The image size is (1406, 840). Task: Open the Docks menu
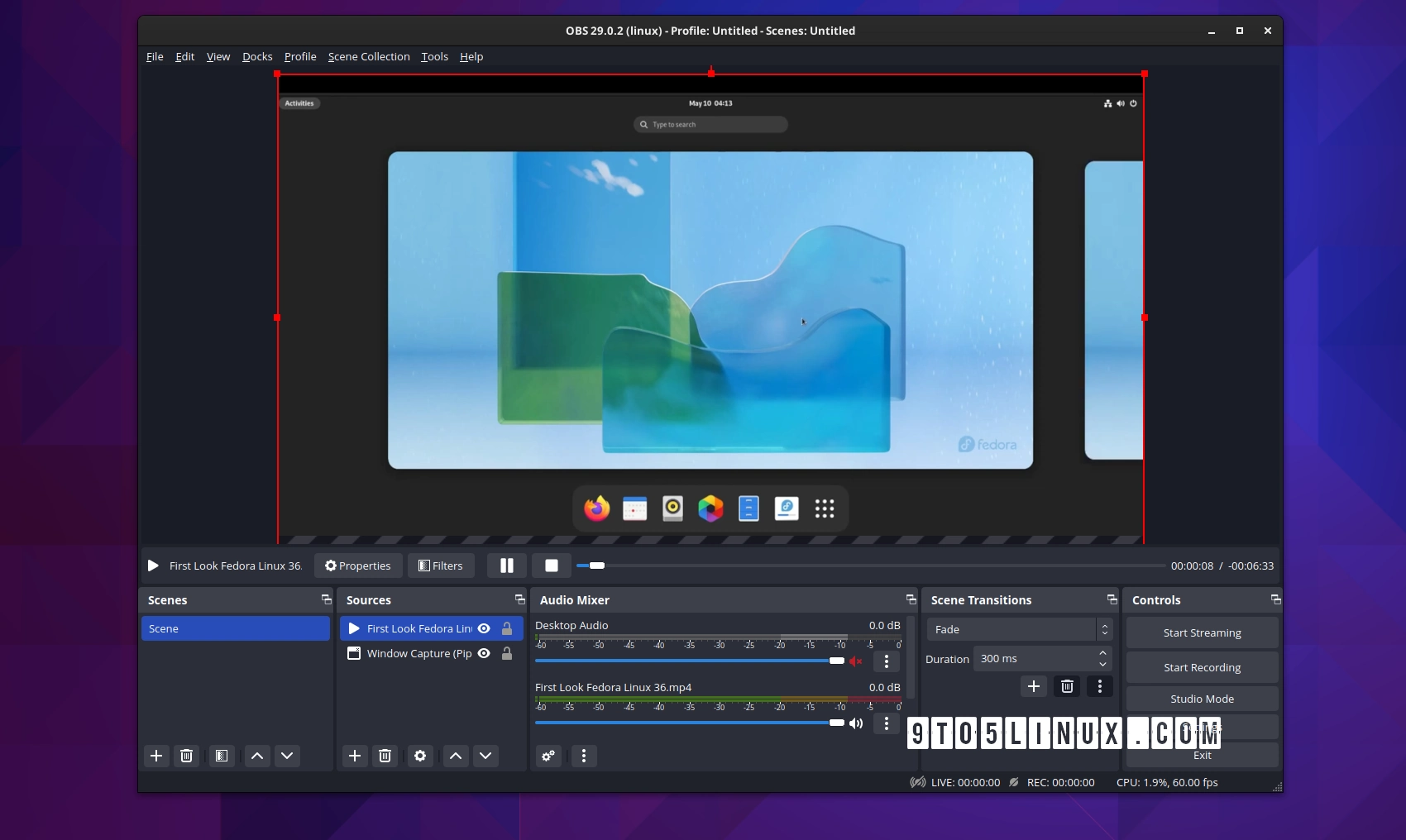click(257, 56)
